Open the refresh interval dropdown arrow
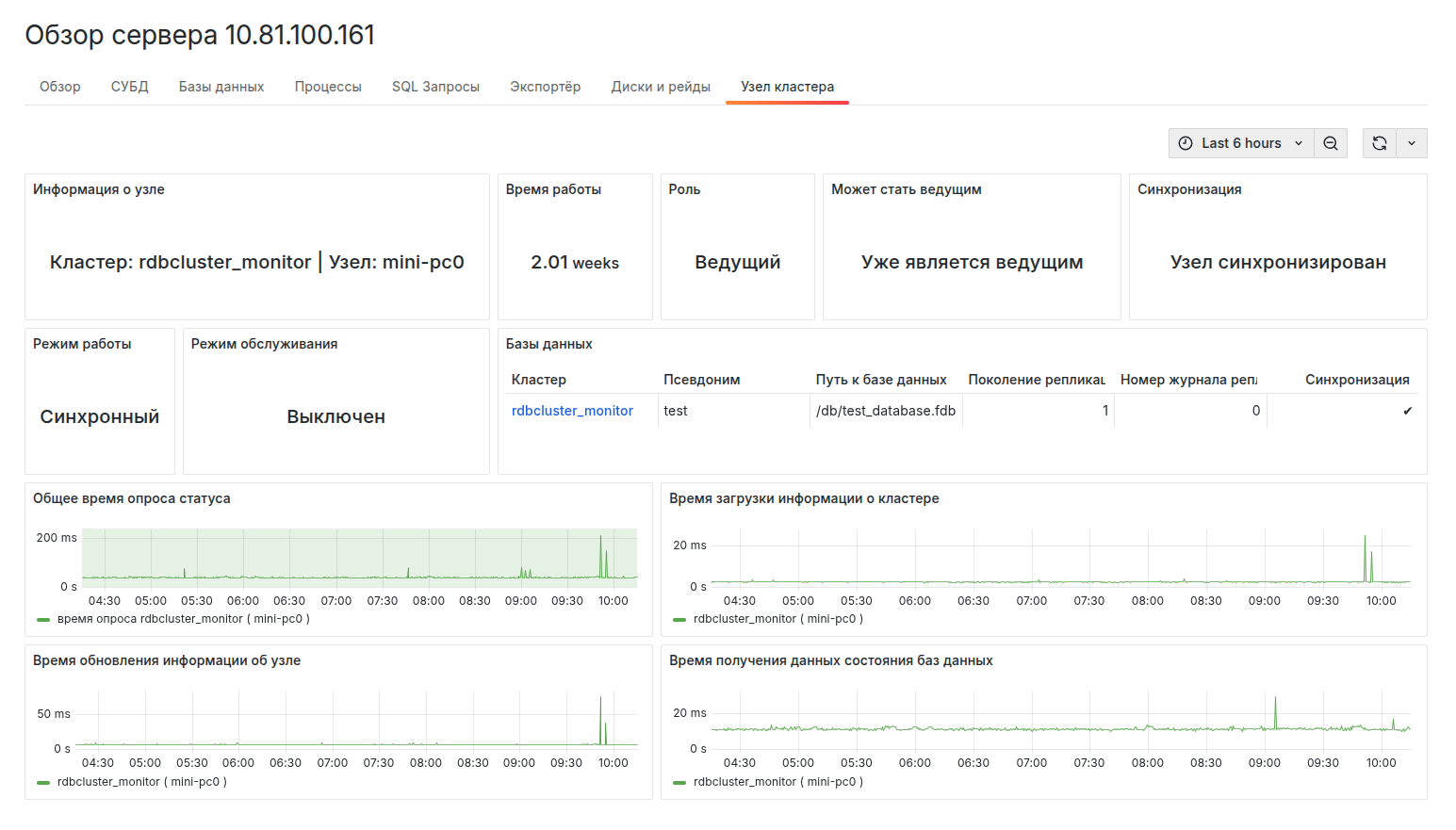This screenshot has width=1456, height=830. 1411,143
